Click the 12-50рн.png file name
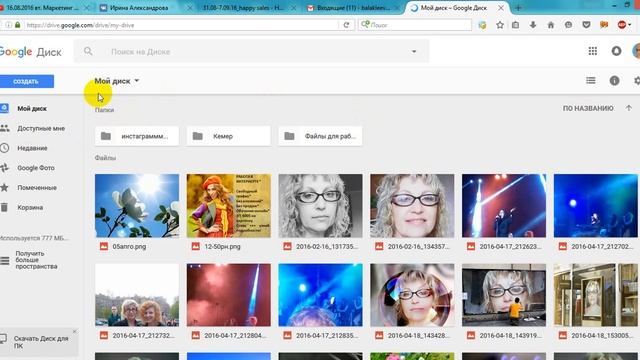The height and width of the screenshot is (360, 640). tap(222, 247)
